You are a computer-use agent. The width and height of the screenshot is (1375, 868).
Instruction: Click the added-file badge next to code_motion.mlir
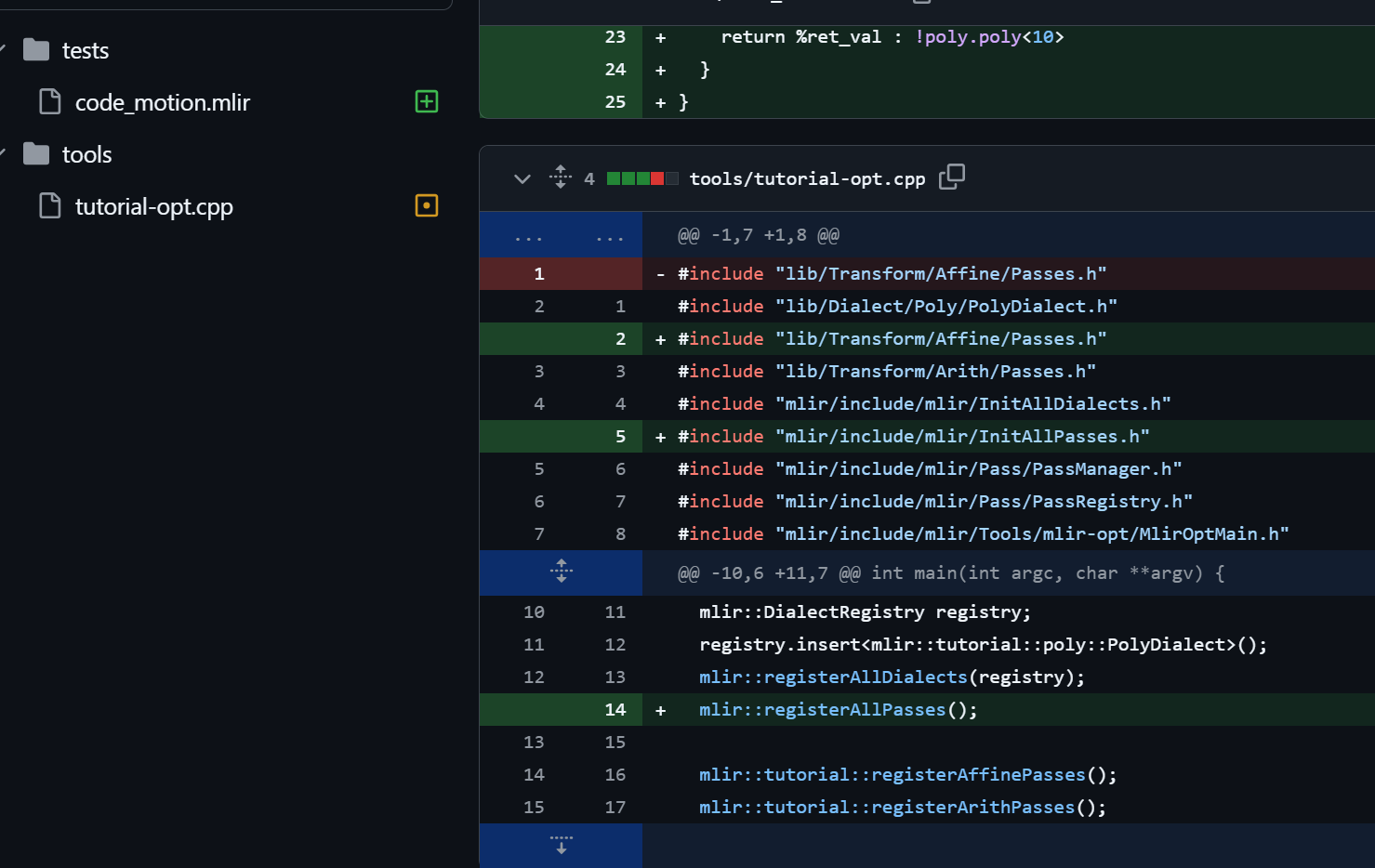coord(427,101)
